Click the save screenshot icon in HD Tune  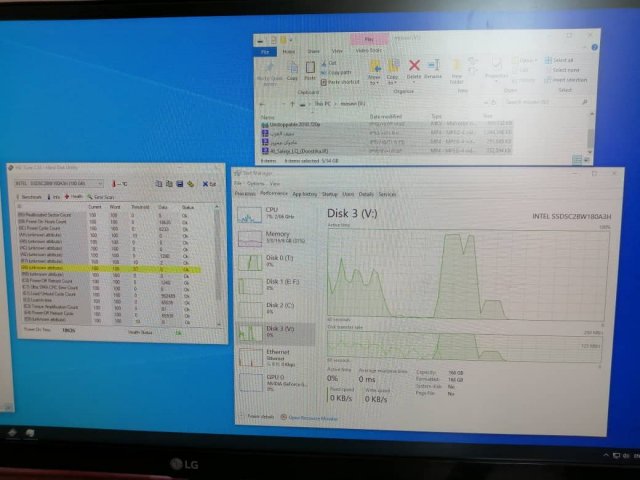(x=180, y=184)
